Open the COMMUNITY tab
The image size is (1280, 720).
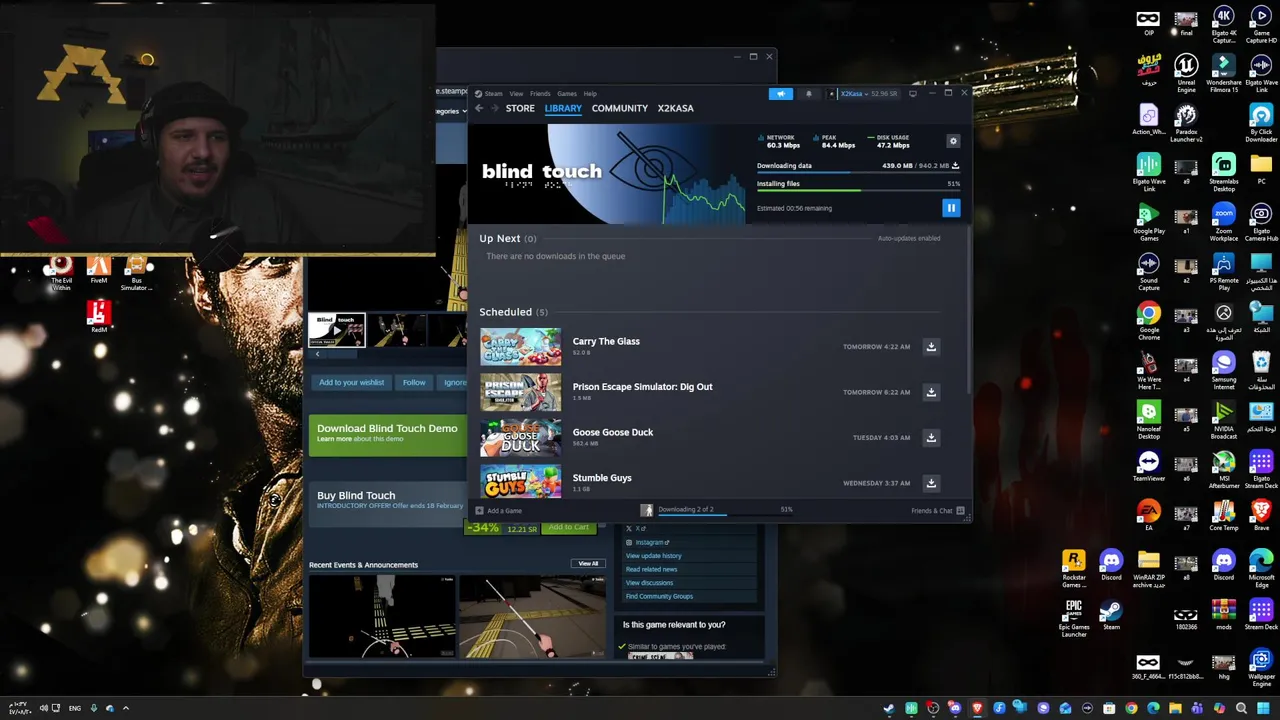[x=620, y=108]
